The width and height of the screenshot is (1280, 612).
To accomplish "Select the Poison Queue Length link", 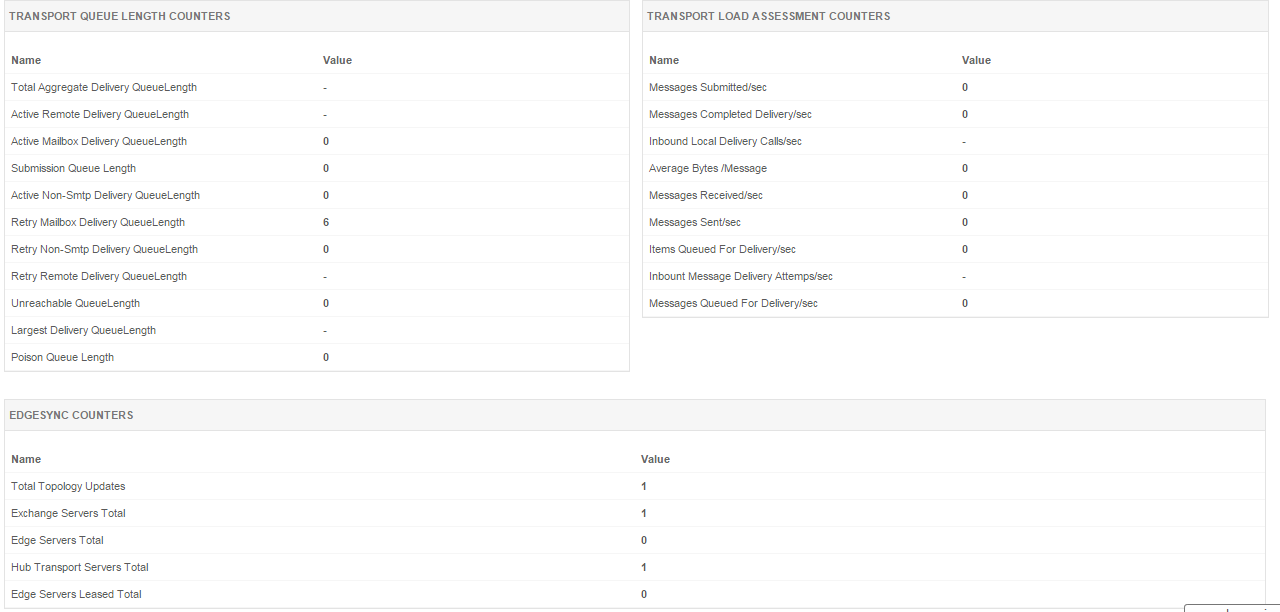I will coord(62,358).
